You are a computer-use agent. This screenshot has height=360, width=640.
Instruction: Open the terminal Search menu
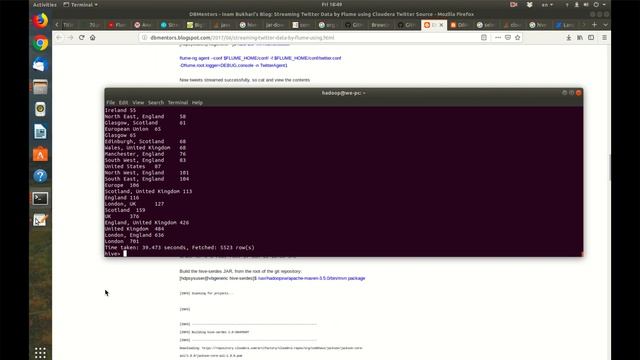[156, 102]
